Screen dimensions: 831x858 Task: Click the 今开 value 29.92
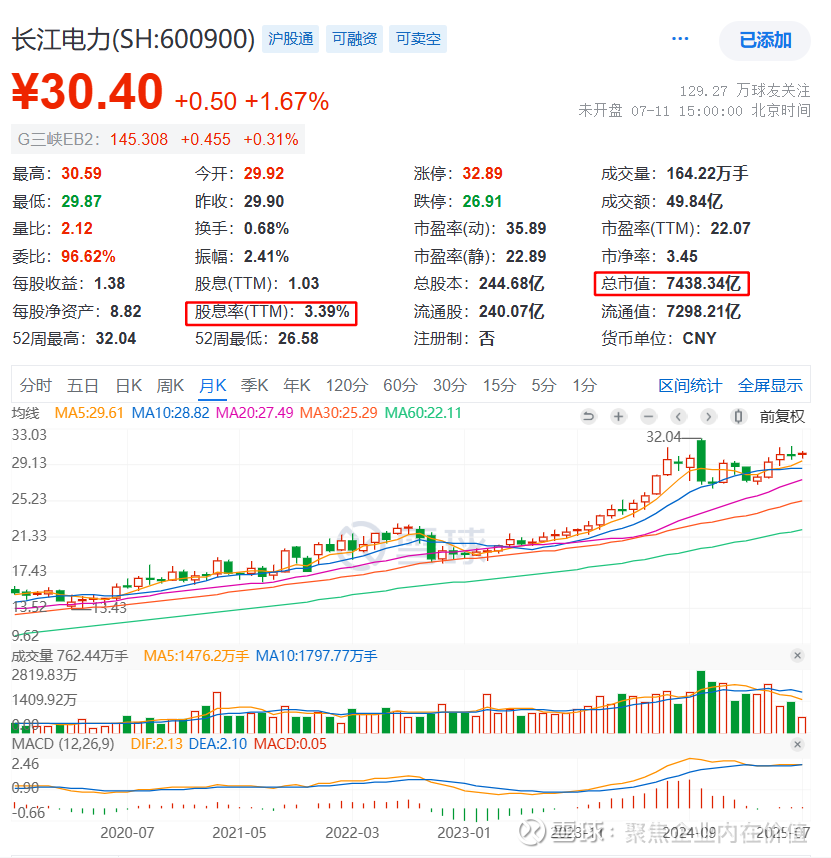pos(264,173)
